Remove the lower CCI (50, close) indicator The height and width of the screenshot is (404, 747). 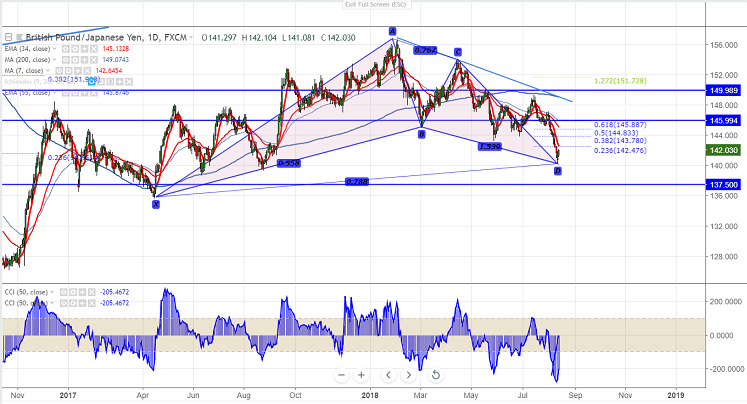tap(91, 303)
